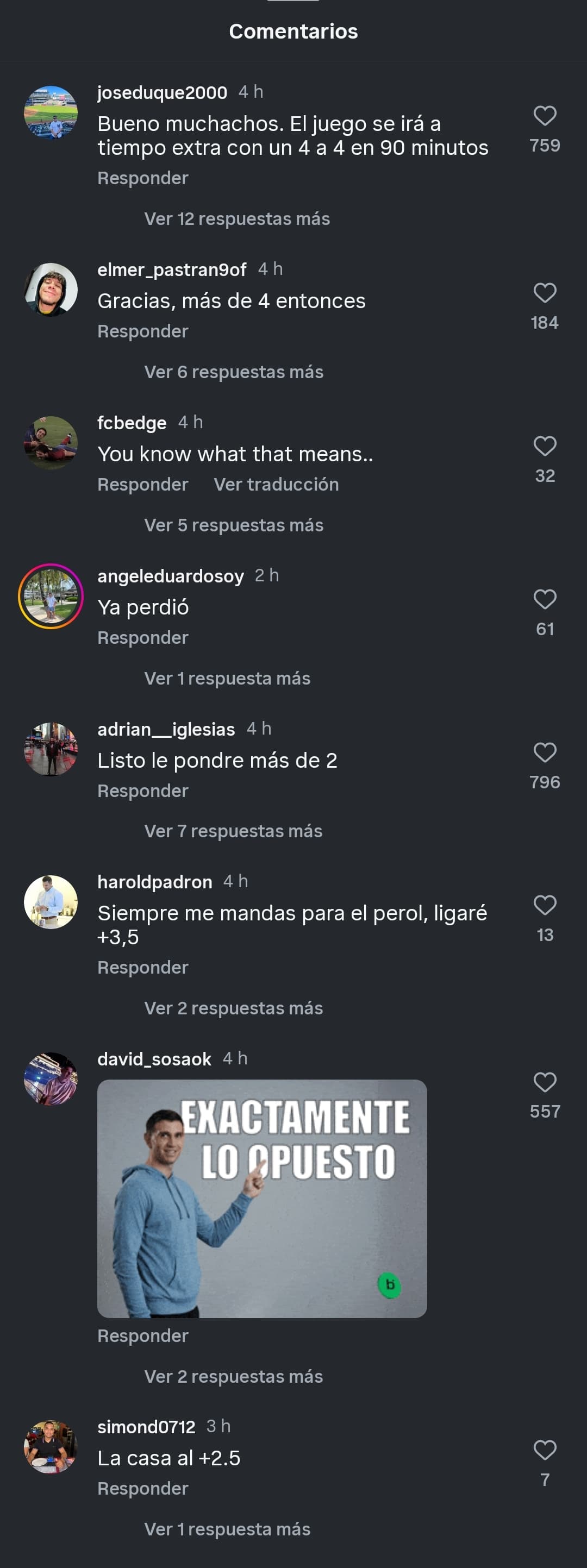The height and width of the screenshot is (1568, 587).
Task: Tap the drag handle above Comentarios
Action: point(293,1)
